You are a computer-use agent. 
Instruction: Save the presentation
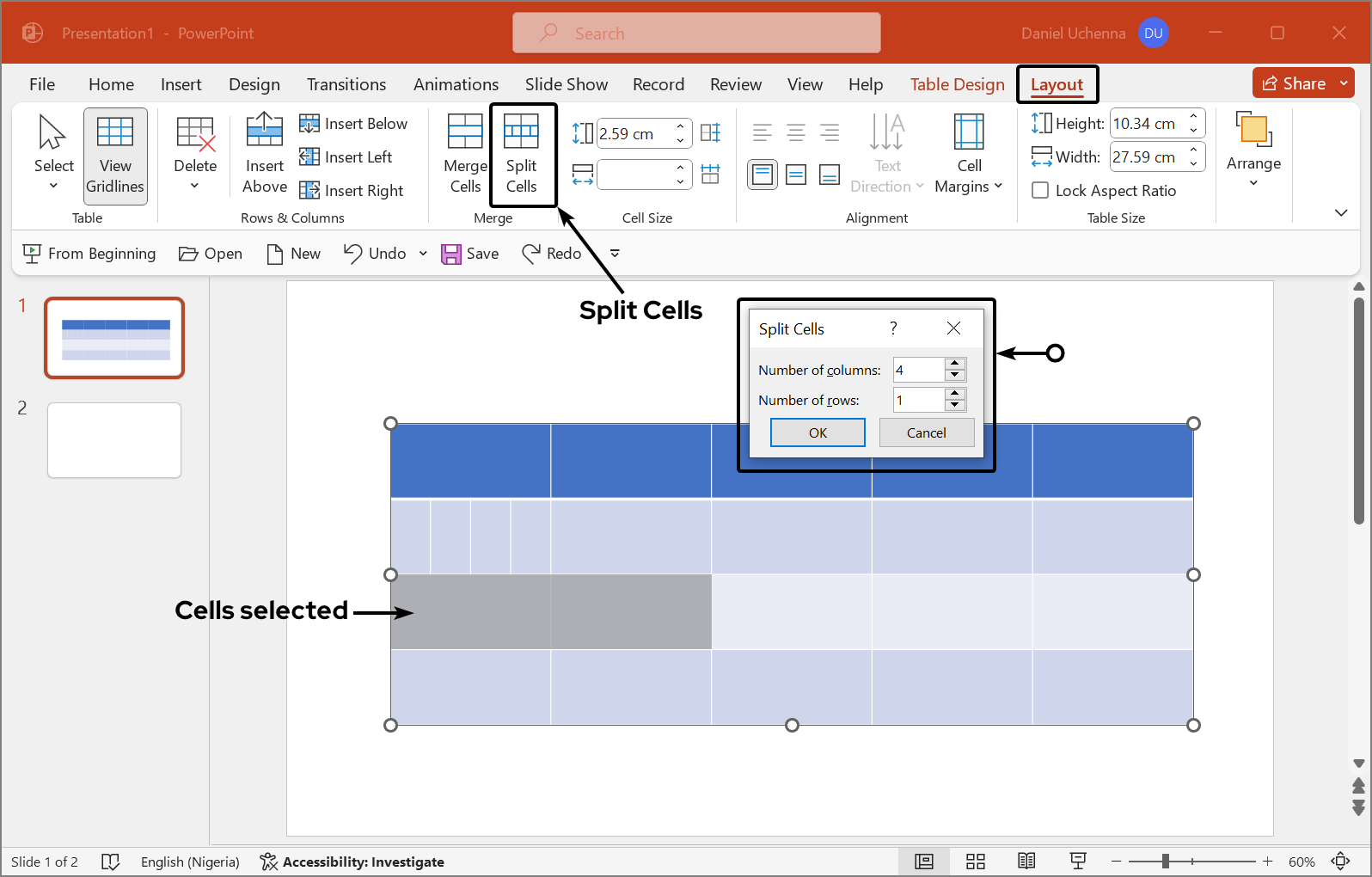[x=470, y=254]
